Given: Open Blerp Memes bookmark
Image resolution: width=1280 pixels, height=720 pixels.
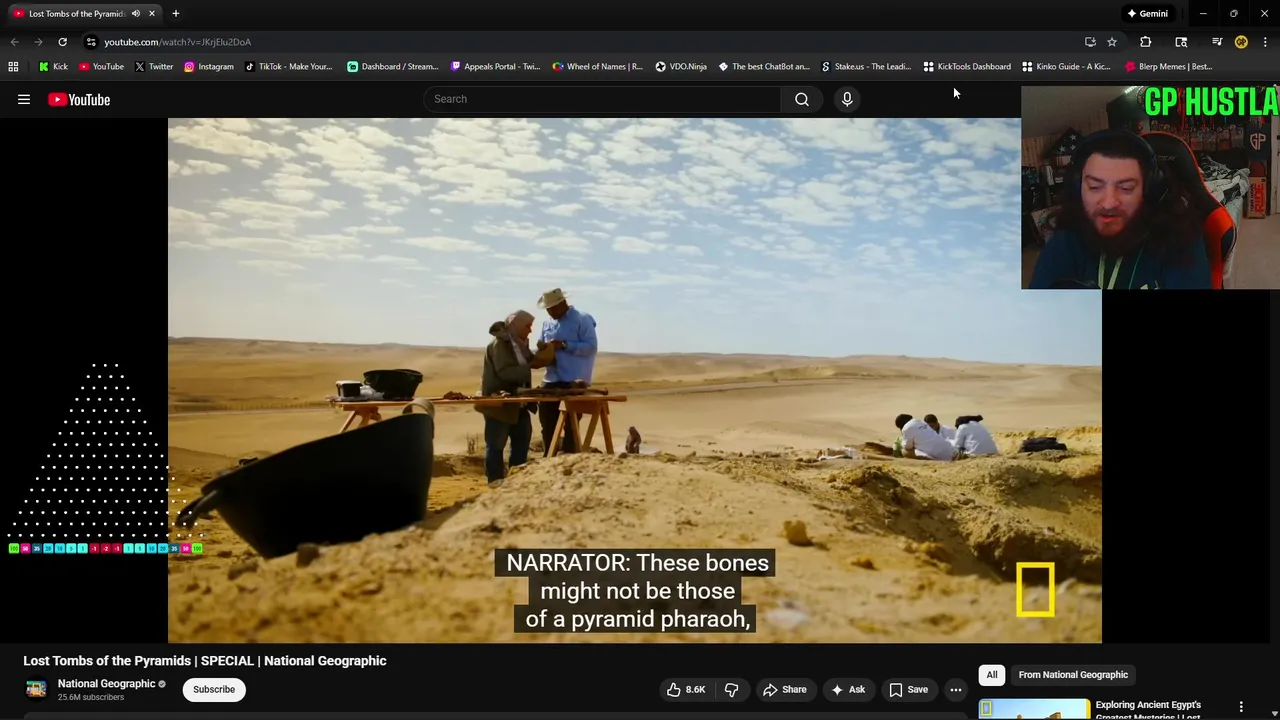Looking at the screenshot, I should [x=1169, y=67].
